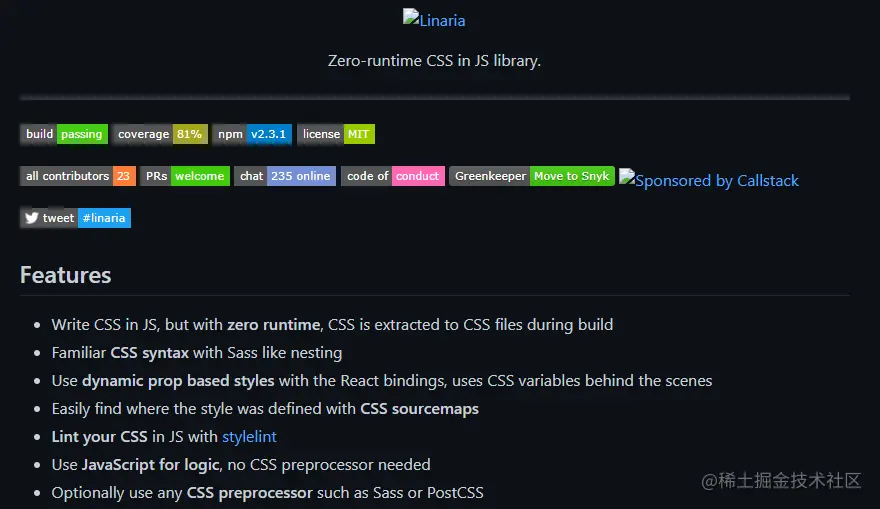Click the Features heading
Screen dimensions: 880x509
coord(66,275)
